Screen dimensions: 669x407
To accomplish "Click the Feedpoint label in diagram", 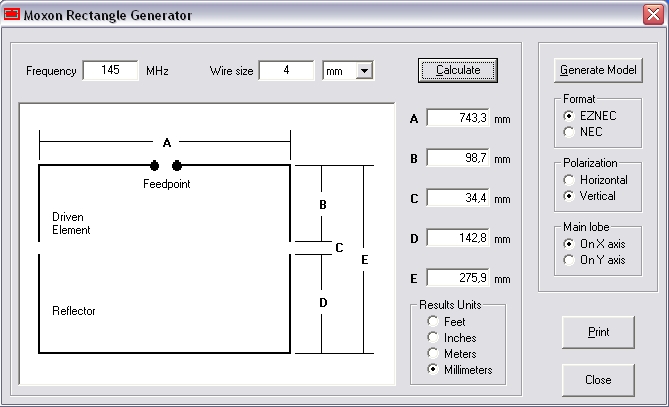I will coord(166,184).
